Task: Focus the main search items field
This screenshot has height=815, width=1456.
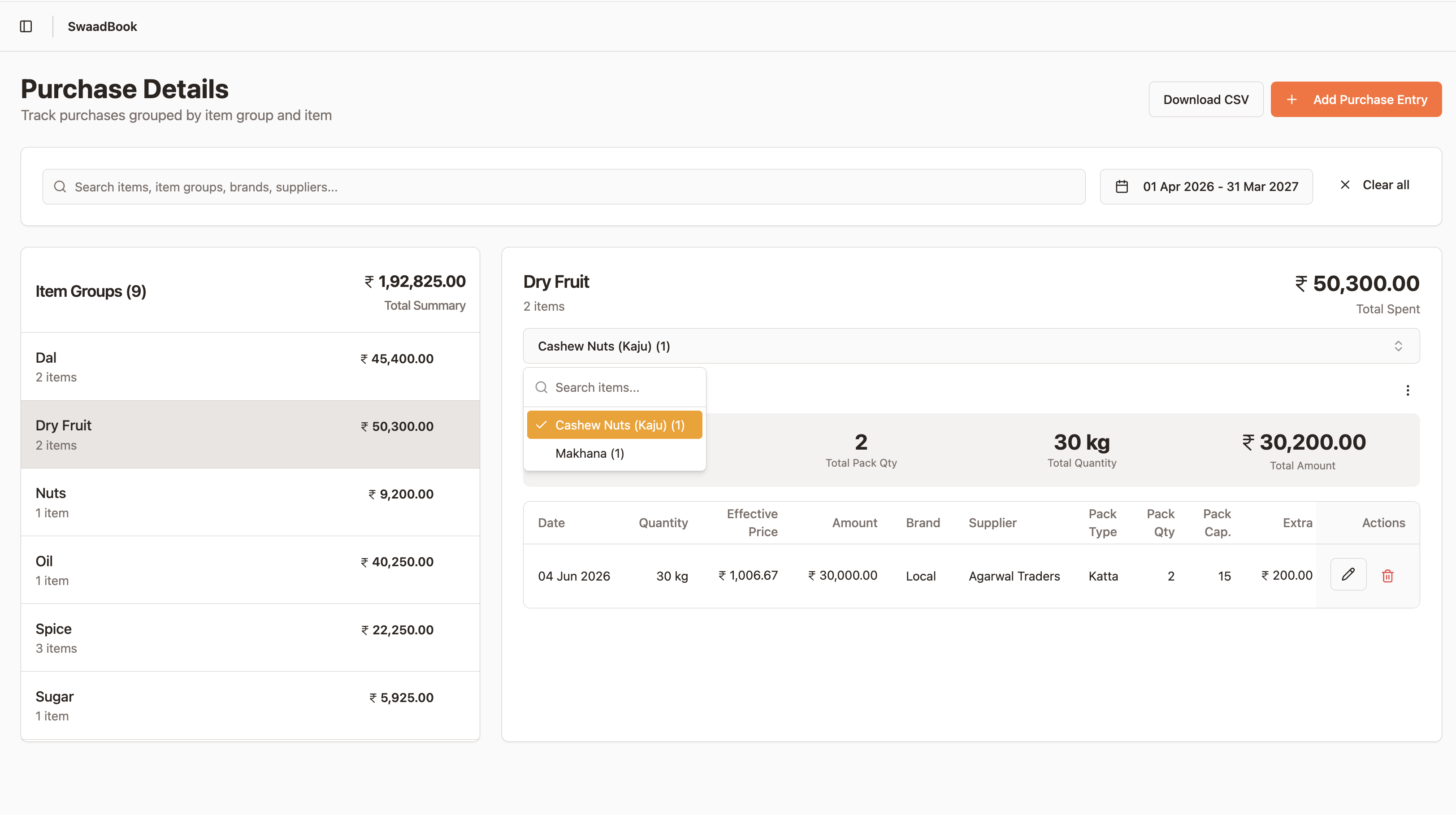Action: tap(563, 186)
